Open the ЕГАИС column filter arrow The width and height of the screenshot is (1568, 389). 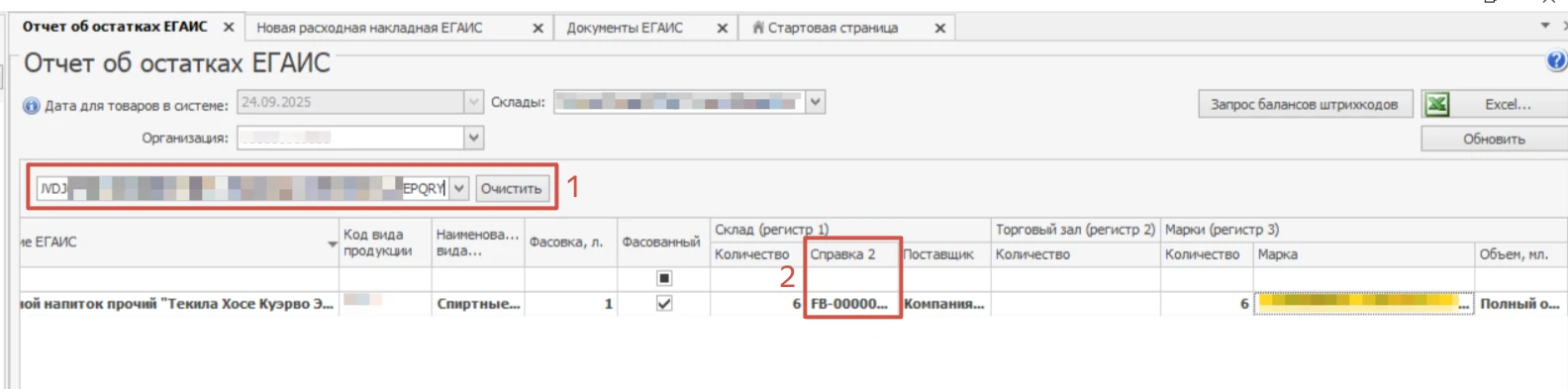pos(333,243)
